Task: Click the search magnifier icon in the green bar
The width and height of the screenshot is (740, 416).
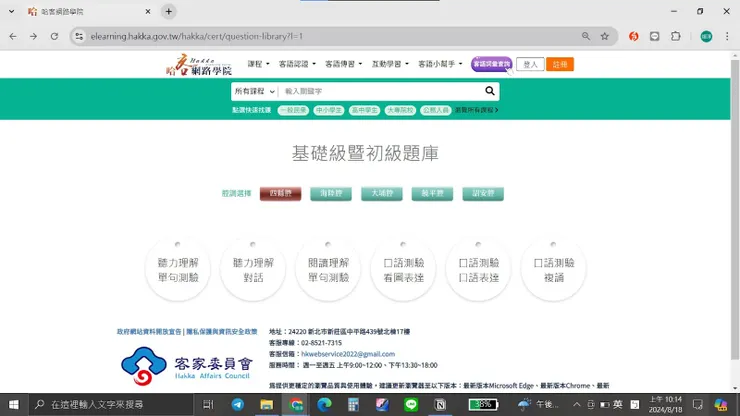Action: (x=489, y=91)
